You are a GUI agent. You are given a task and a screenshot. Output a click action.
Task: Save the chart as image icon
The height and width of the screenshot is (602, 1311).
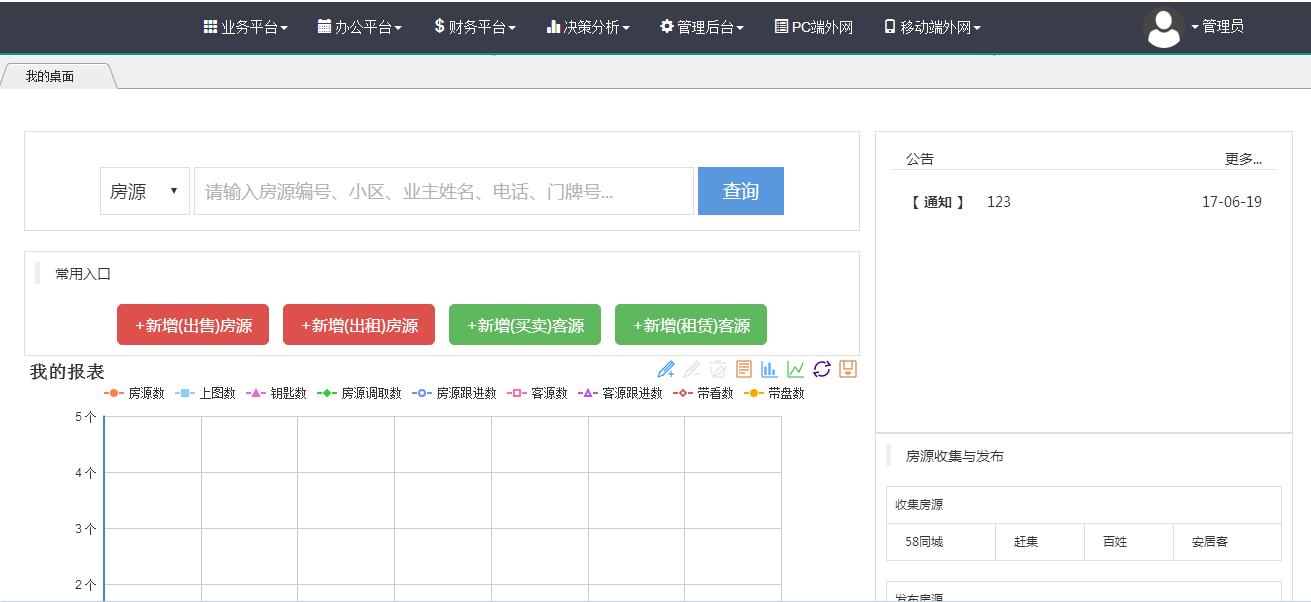pos(848,369)
